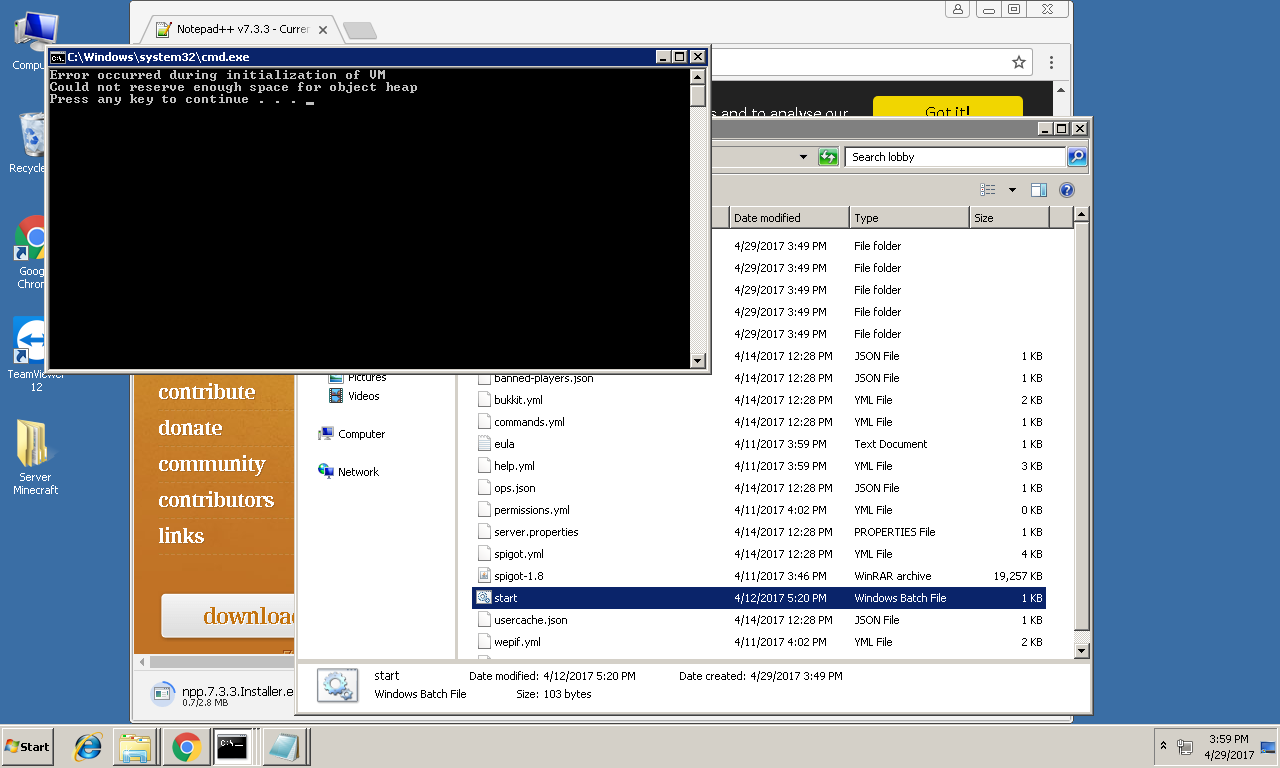The width and height of the screenshot is (1280, 768).
Task: Show hidden system tray icons
Action: point(1163,746)
